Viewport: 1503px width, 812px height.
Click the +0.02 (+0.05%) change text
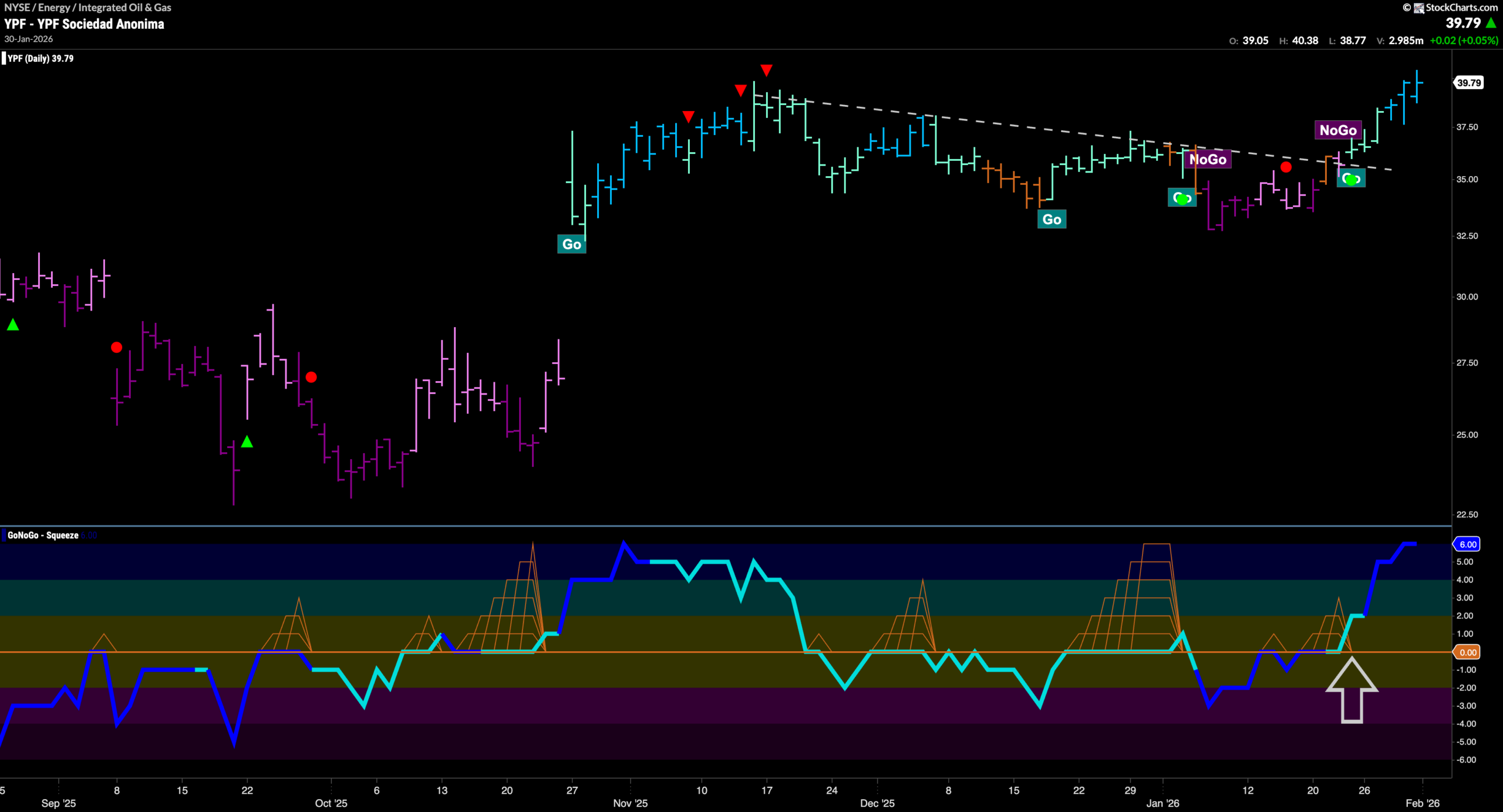pos(1464,41)
